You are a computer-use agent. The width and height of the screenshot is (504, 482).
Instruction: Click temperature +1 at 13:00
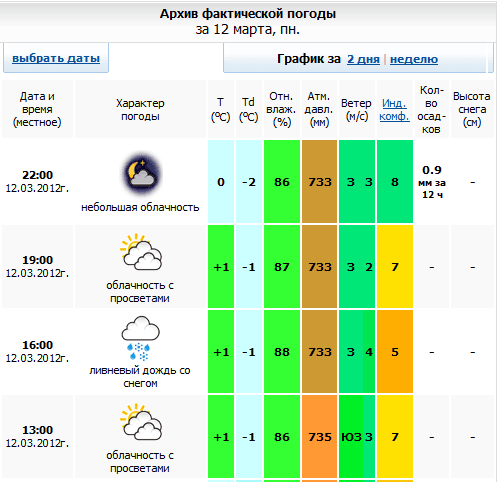(x=221, y=437)
